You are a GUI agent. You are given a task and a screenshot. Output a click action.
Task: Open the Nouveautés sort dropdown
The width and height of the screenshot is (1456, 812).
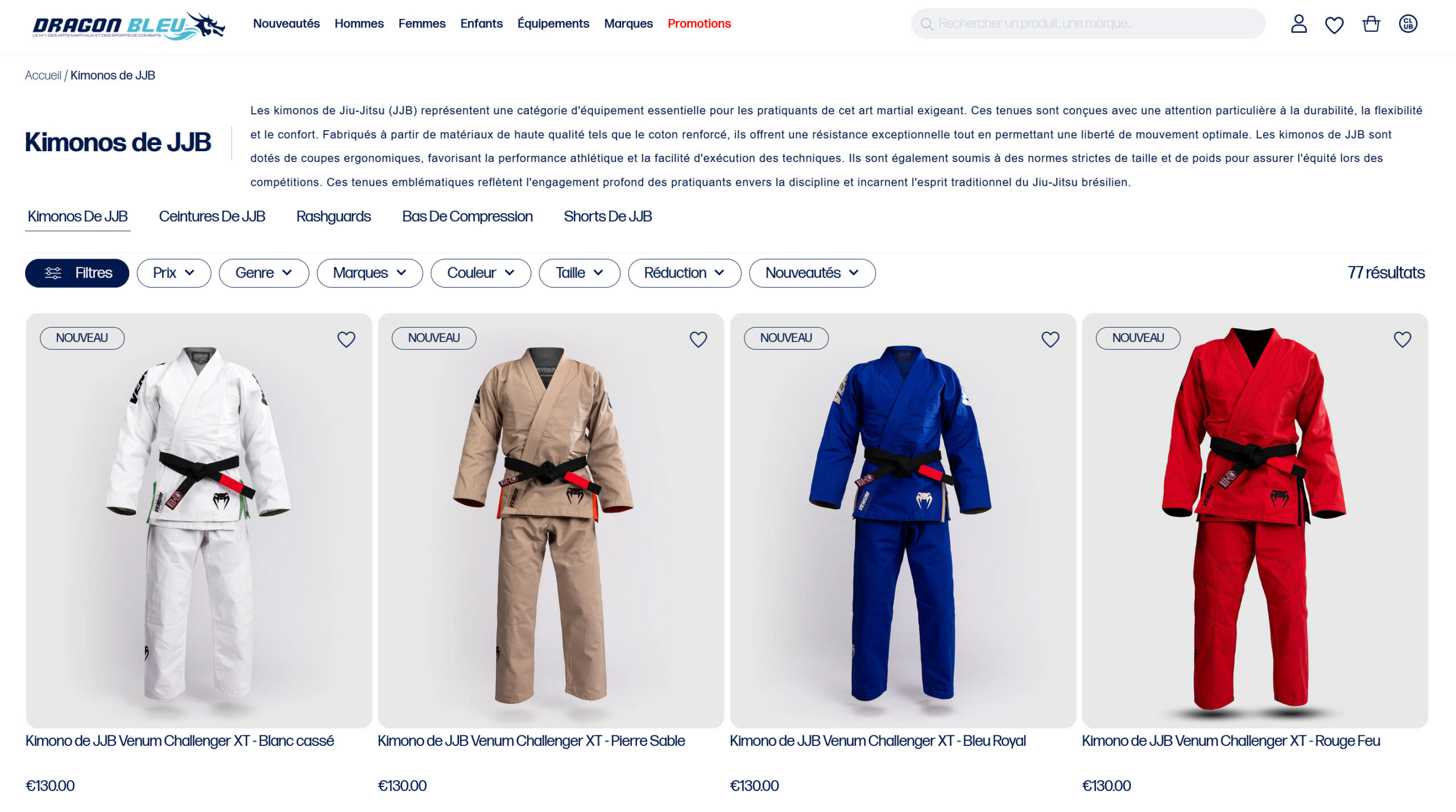812,273
